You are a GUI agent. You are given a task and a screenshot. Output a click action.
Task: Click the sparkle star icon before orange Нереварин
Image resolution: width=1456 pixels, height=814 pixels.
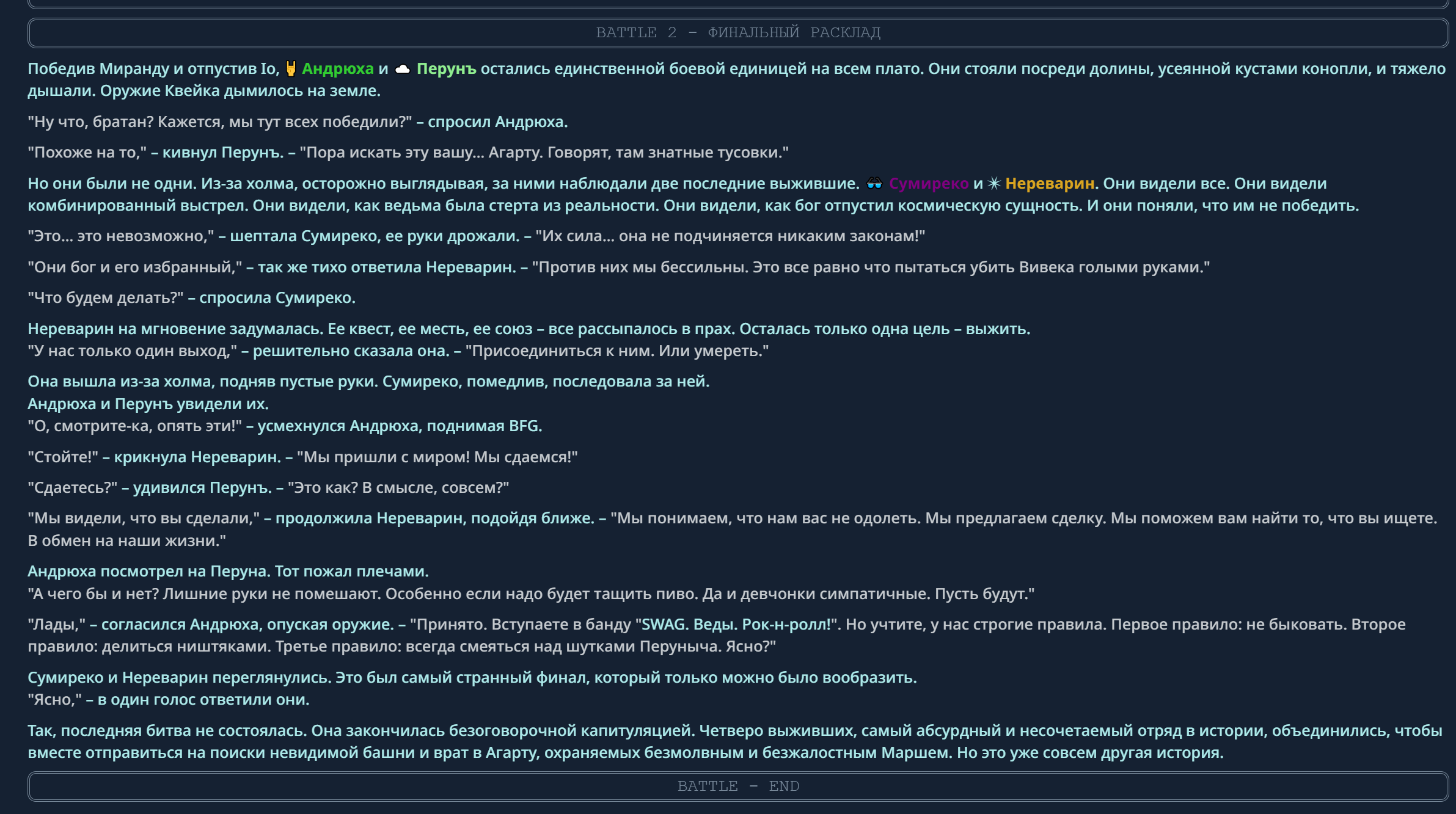tap(994, 183)
